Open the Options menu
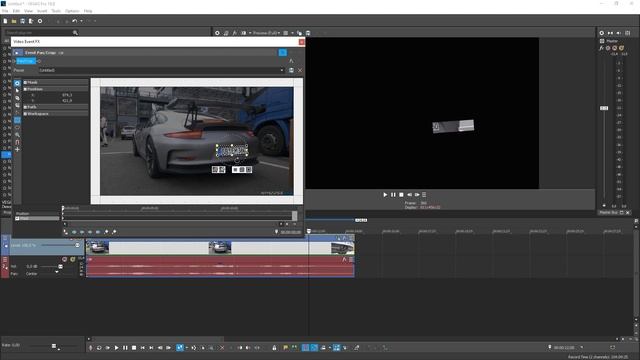 (72, 11)
